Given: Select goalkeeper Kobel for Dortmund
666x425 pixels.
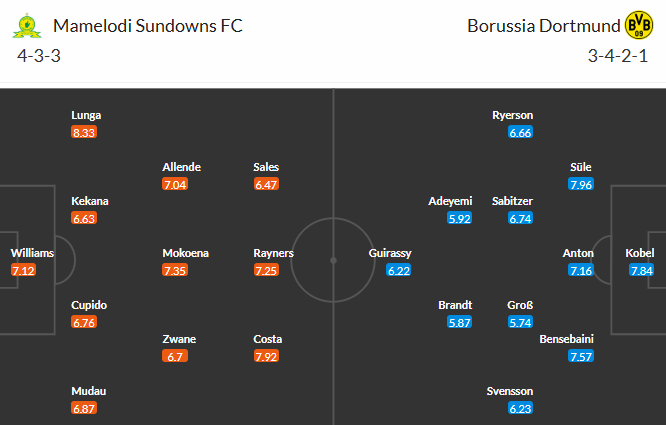Looking at the screenshot, I should pyautogui.click(x=641, y=253).
